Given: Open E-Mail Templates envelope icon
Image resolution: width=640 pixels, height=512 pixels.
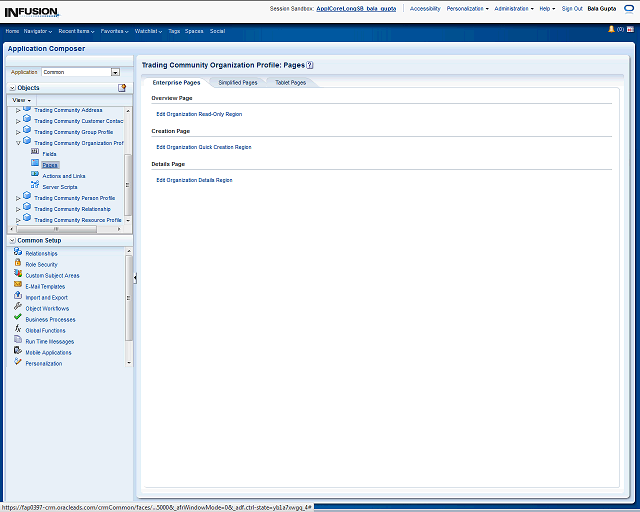Looking at the screenshot, I should [x=18, y=285].
